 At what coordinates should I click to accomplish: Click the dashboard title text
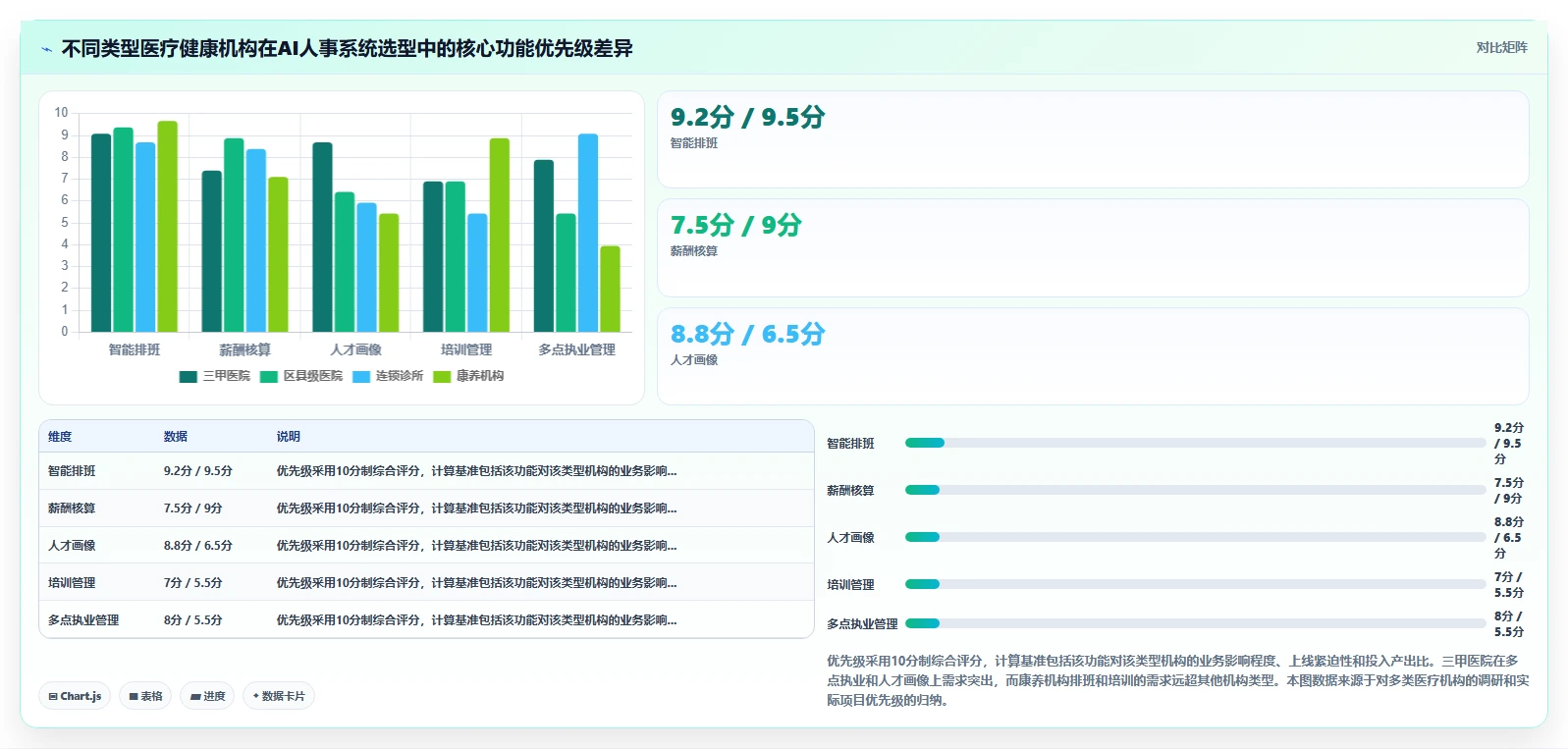tap(347, 48)
